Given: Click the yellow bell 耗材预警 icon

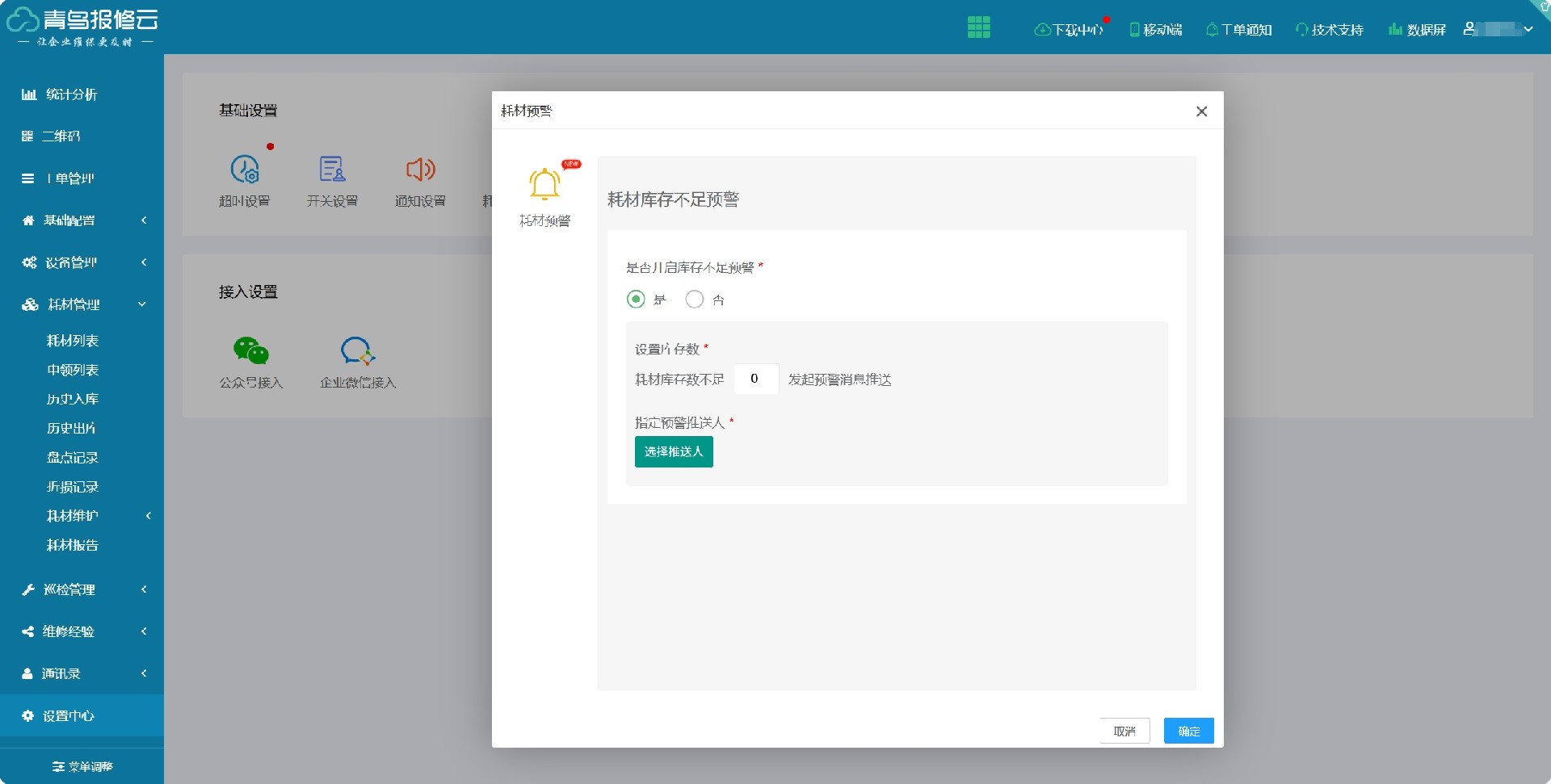Looking at the screenshot, I should click(x=544, y=184).
